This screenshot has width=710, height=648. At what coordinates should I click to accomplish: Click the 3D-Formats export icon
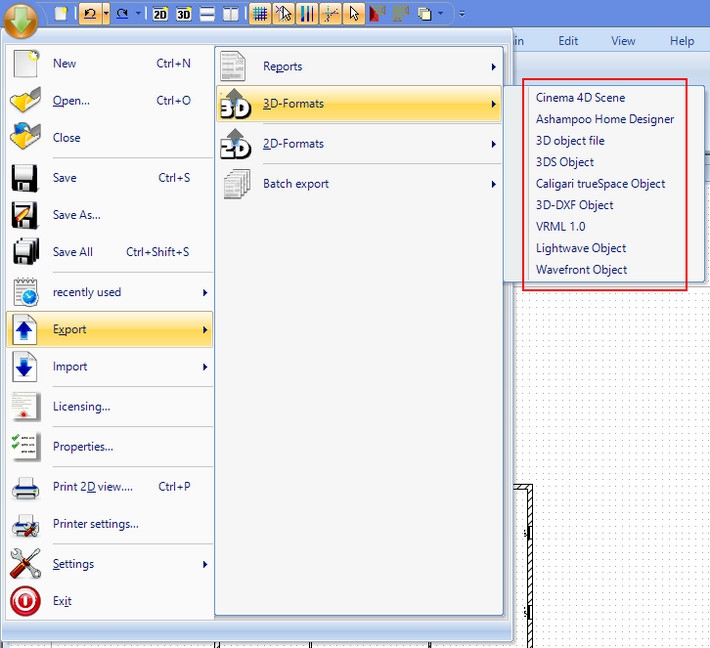point(235,104)
